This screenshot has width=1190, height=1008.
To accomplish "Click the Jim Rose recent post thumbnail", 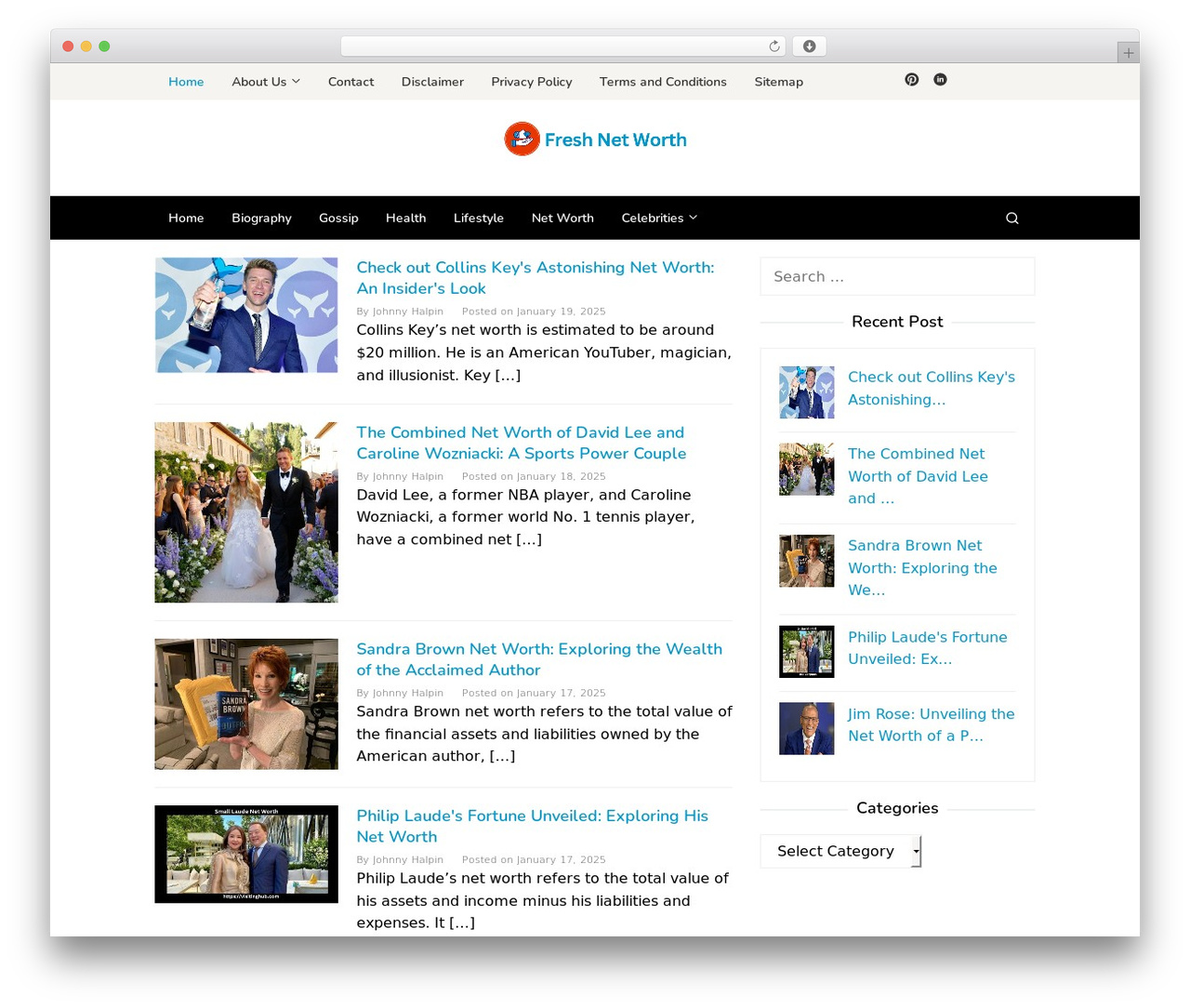I will 807,728.
